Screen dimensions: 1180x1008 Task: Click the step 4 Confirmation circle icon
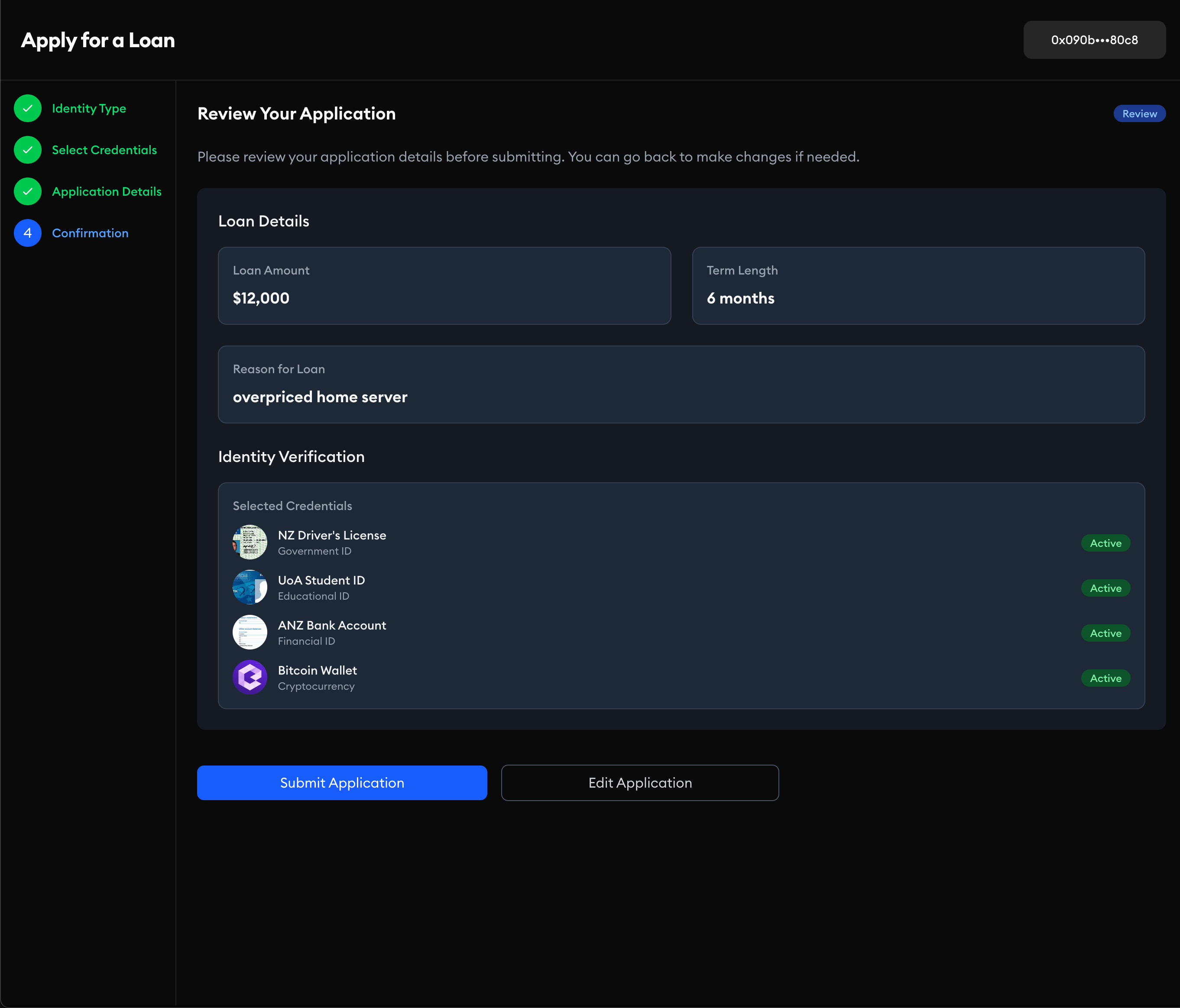(27, 233)
